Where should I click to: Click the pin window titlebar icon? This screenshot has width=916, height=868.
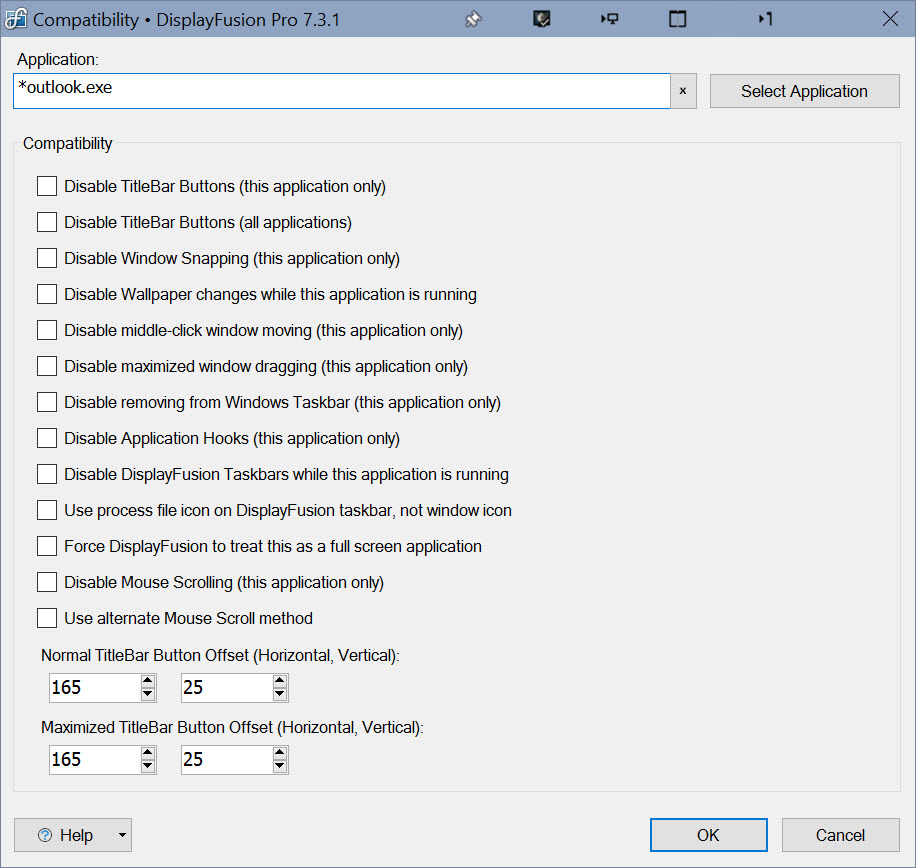click(x=473, y=19)
